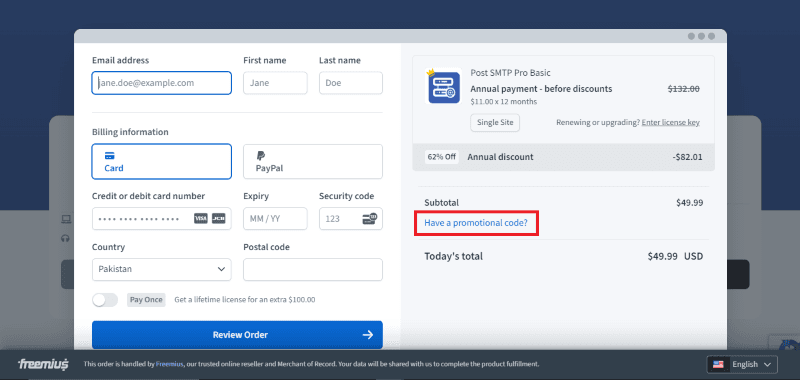This screenshot has height=380, width=800.
Task: Click the credit card number field
Action: 161,218
